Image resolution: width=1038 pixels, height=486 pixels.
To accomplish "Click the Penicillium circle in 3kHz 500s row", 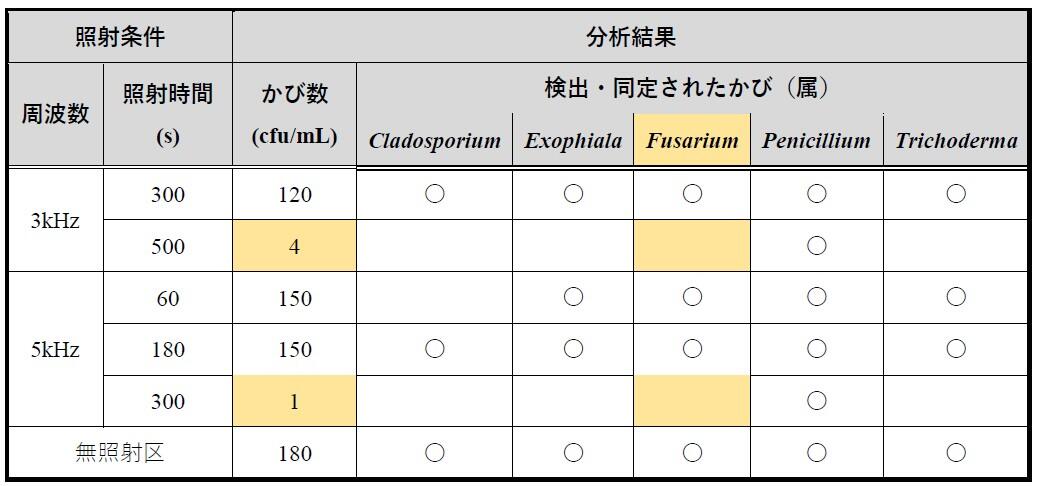I will 816,246.
